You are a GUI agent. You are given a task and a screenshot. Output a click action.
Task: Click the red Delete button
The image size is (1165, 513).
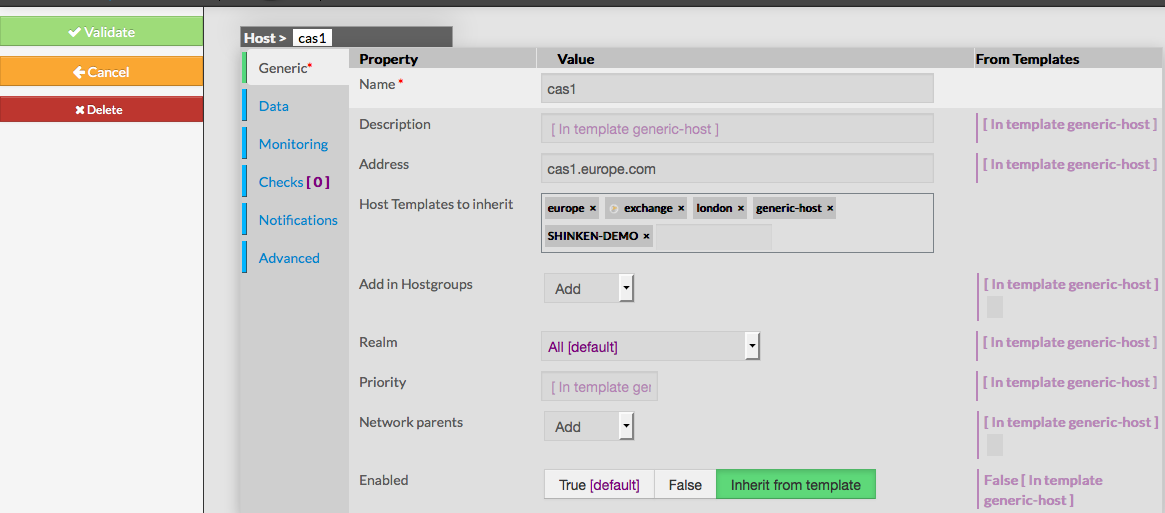(x=101, y=110)
